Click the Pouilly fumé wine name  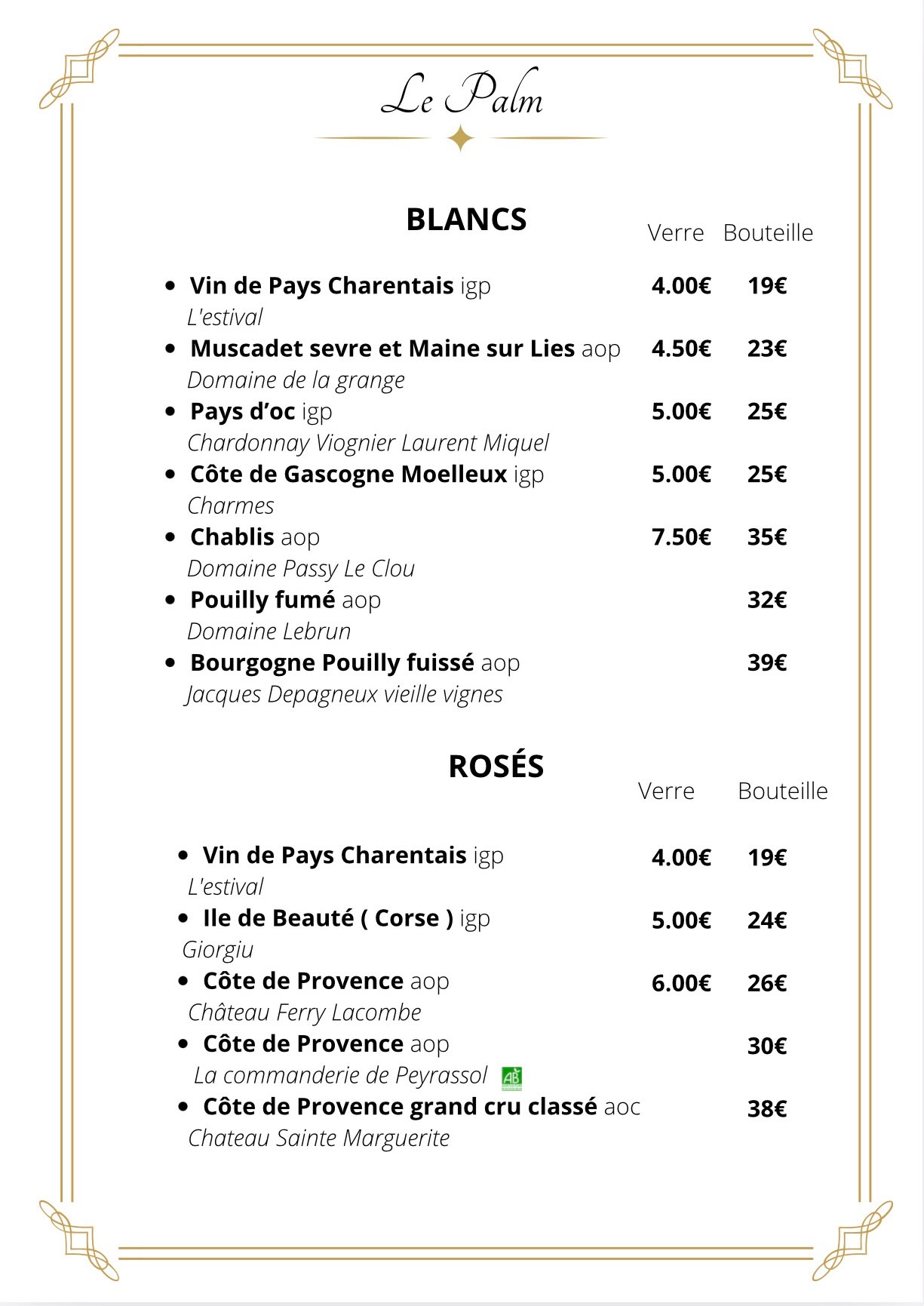(x=262, y=600)
